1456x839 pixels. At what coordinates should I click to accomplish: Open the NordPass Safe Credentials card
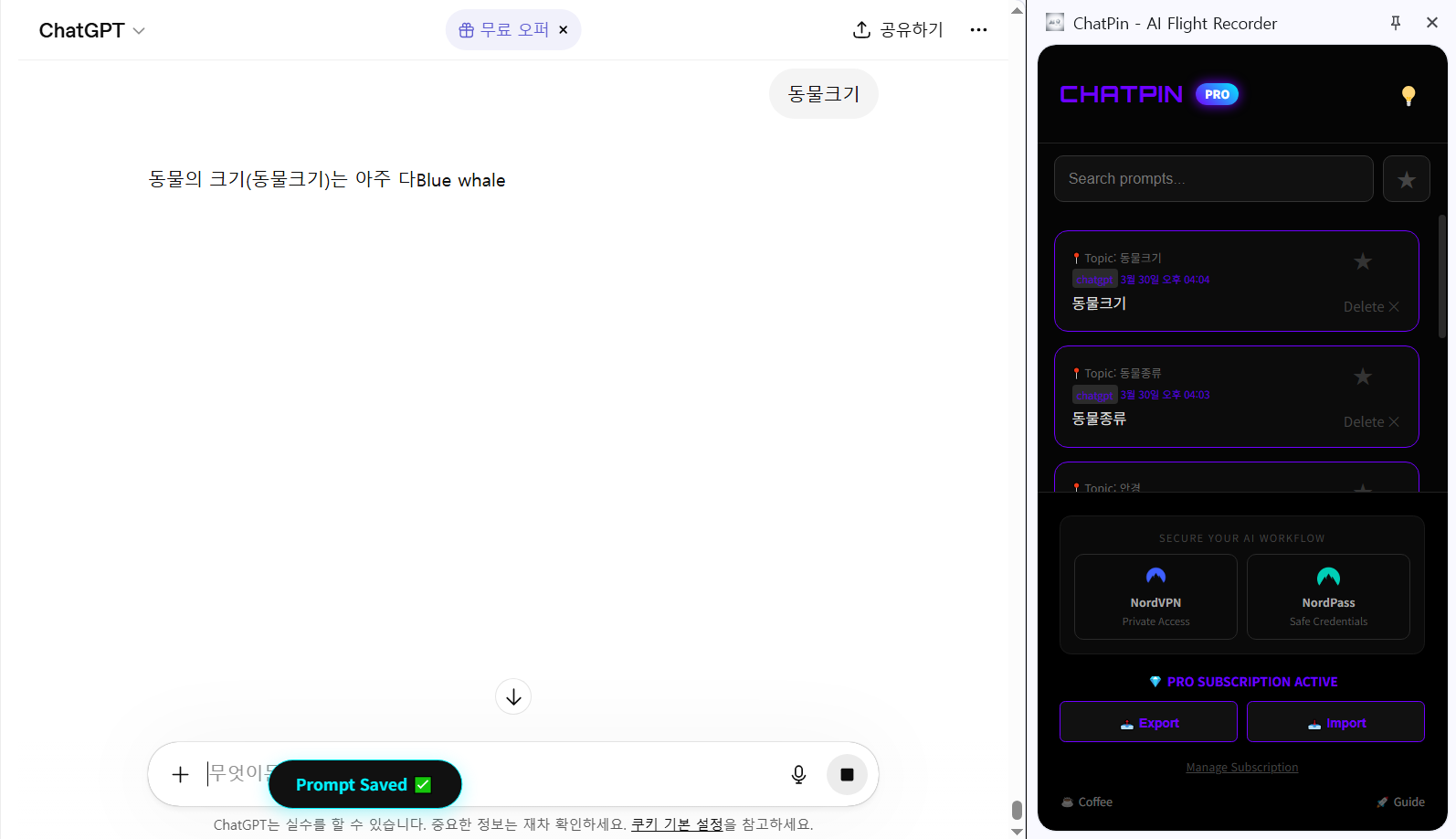pyautogui.click(x=1328, y=597)
